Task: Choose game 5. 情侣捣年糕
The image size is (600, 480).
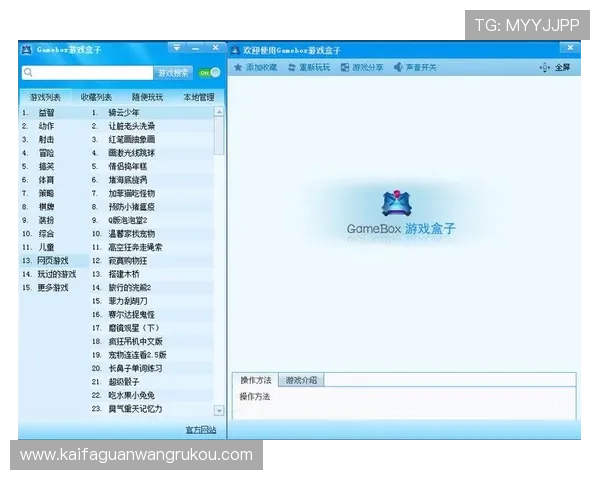Action: (152, 167)
